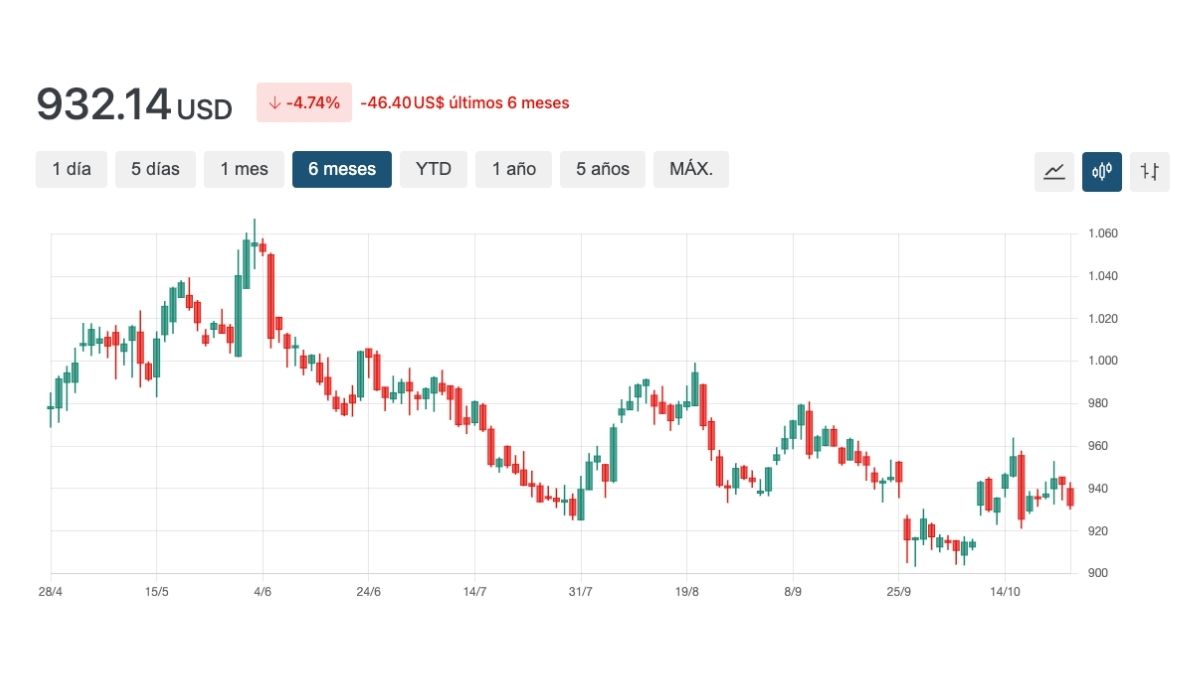Viewport: 1200px width, 675px height.
Task: Select the 1 día time range
Action: click(x=71, y=169)
